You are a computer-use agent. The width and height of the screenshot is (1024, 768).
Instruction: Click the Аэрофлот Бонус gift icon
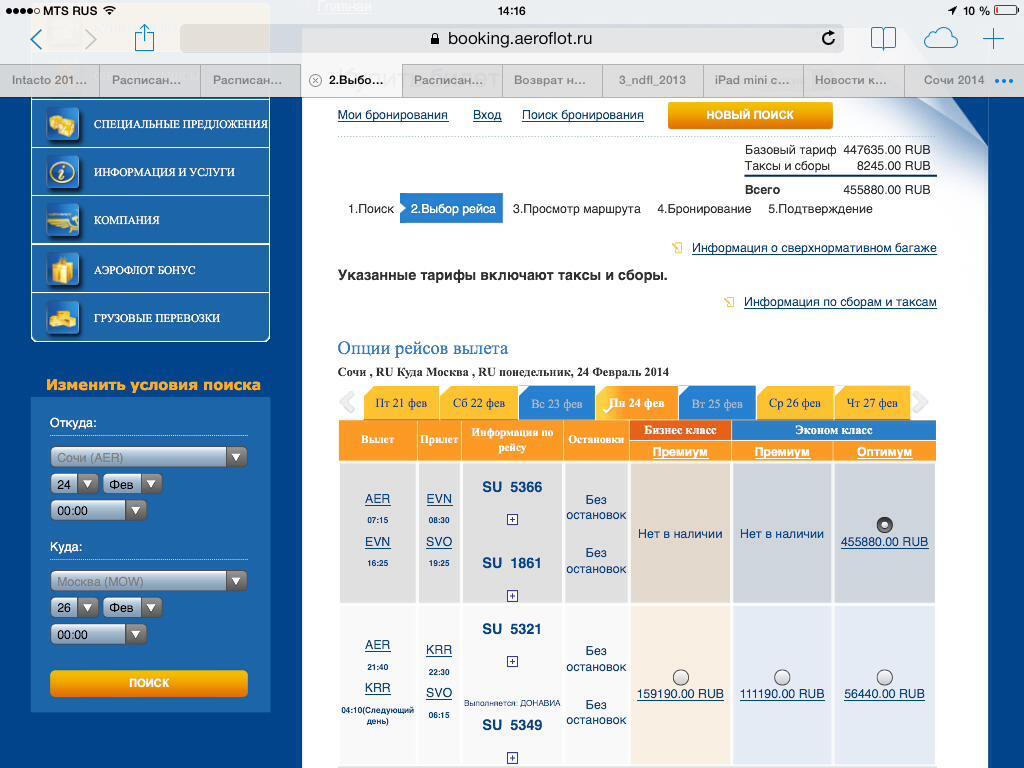click(63, 270)
